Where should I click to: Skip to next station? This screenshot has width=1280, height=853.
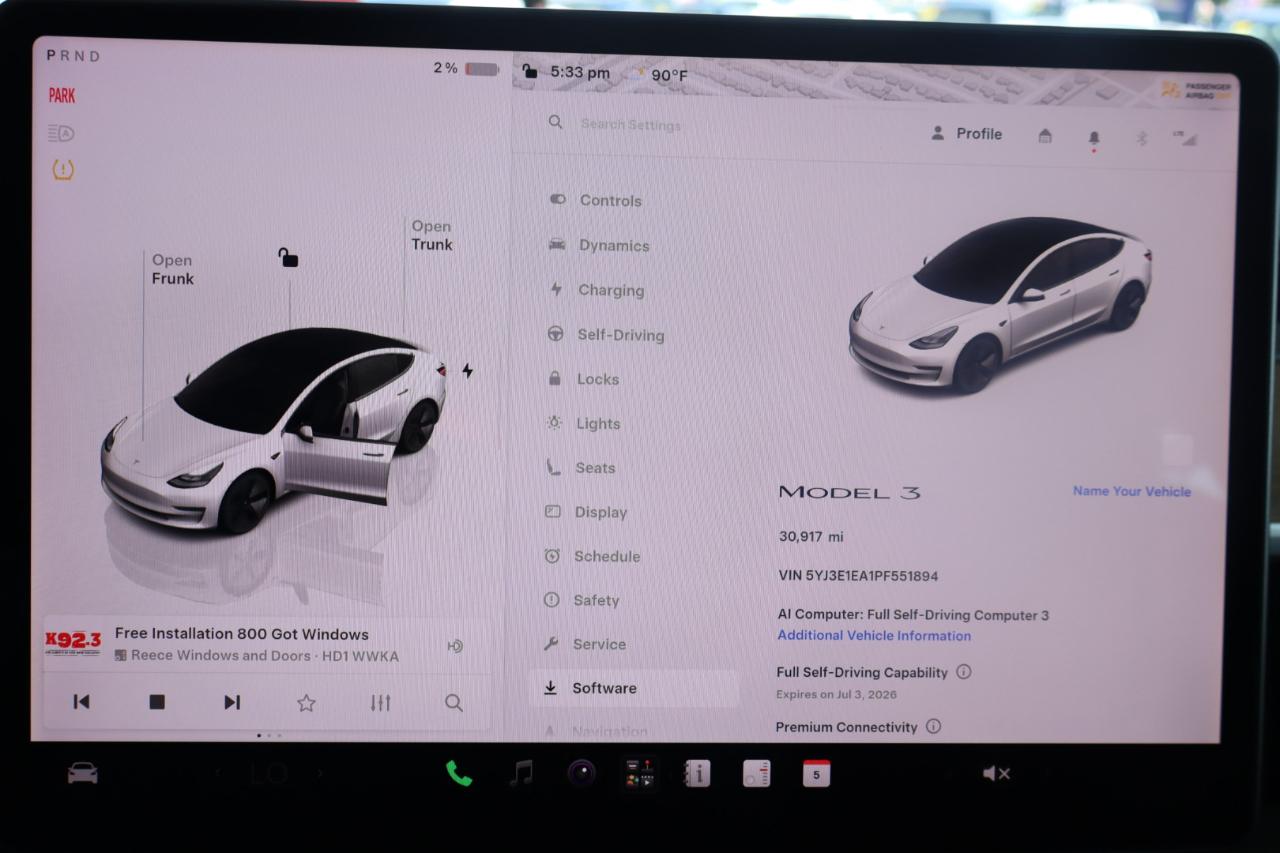(x=232, y=702)
